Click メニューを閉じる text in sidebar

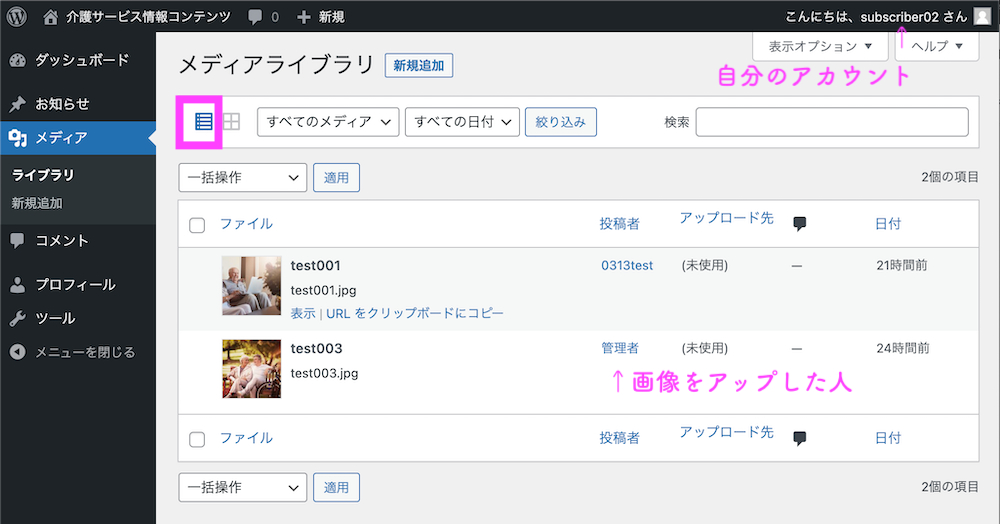(x=85, y=352)
